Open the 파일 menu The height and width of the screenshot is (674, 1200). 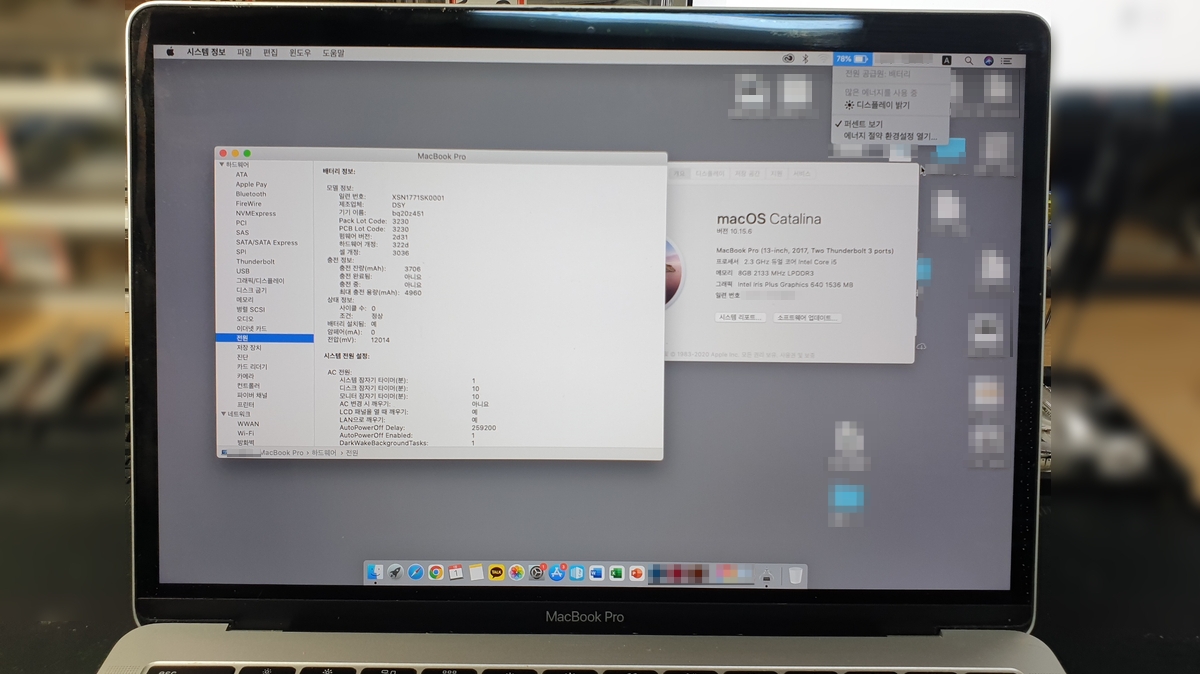tap(245, 52)
